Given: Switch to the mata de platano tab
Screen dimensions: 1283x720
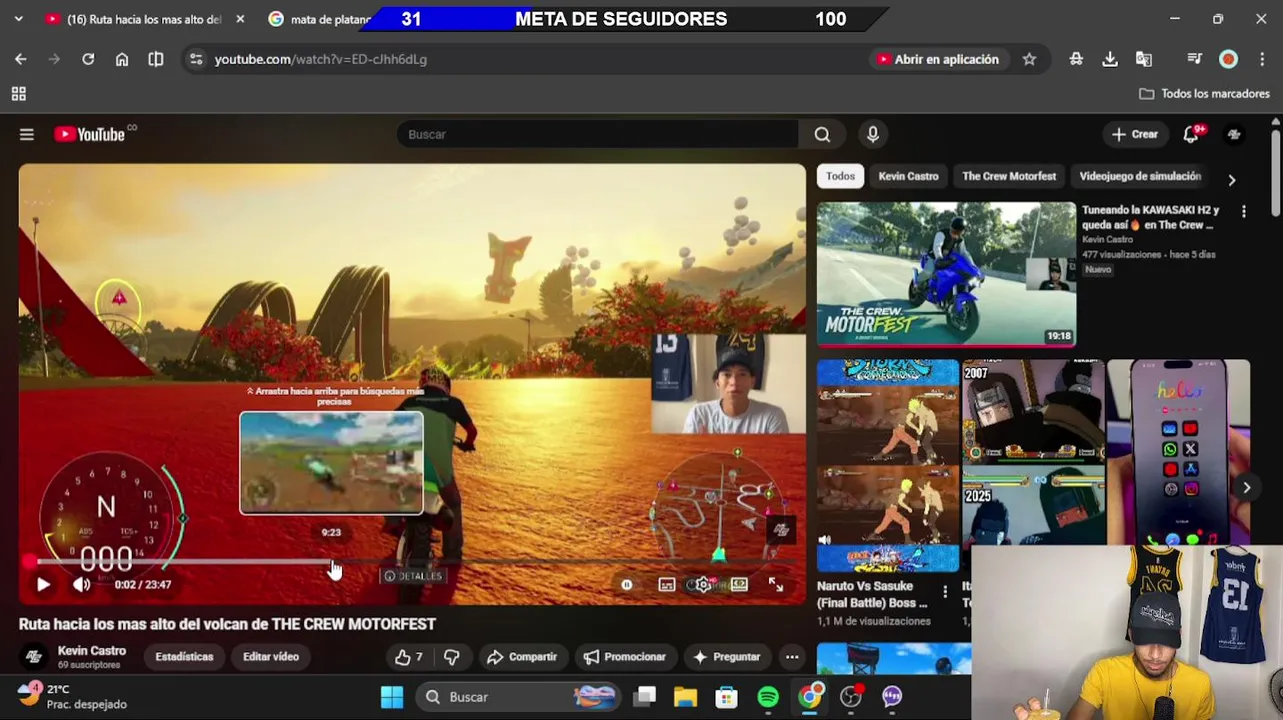Looking at the screenshot, I should point(320,19).
